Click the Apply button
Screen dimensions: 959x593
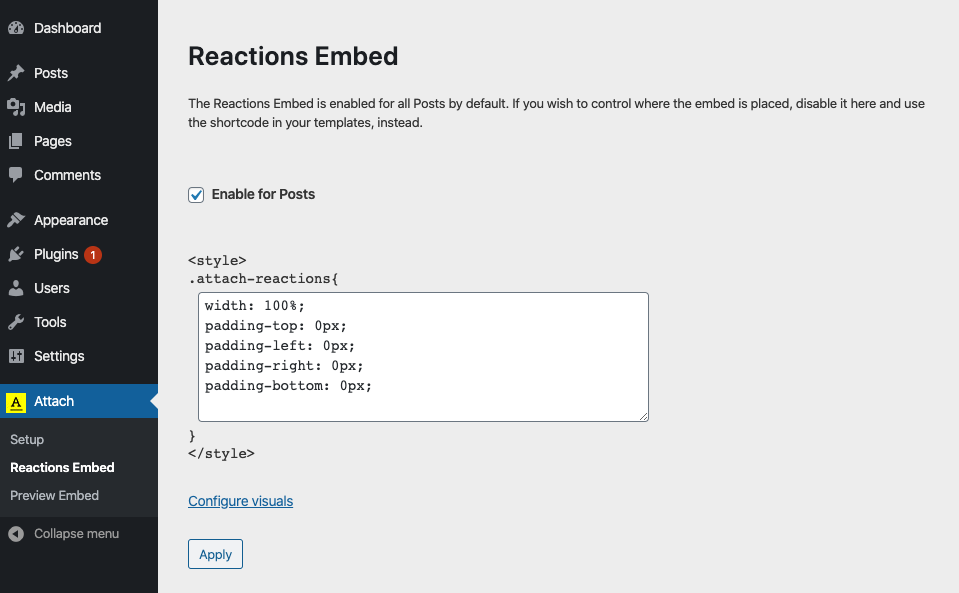coord(215,554)
